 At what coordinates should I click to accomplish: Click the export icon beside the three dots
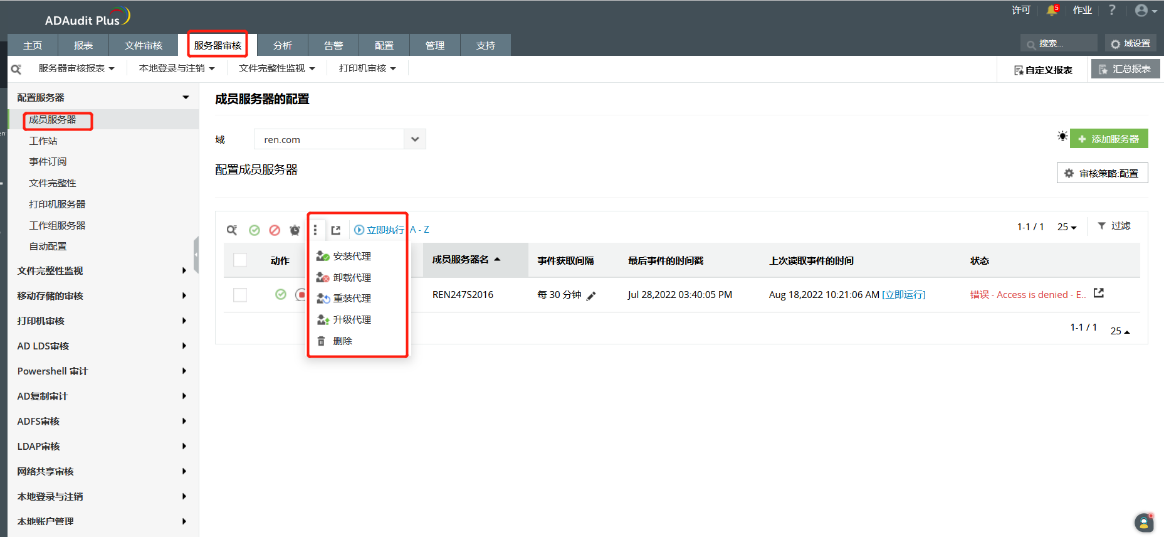[x=336, y=230]
